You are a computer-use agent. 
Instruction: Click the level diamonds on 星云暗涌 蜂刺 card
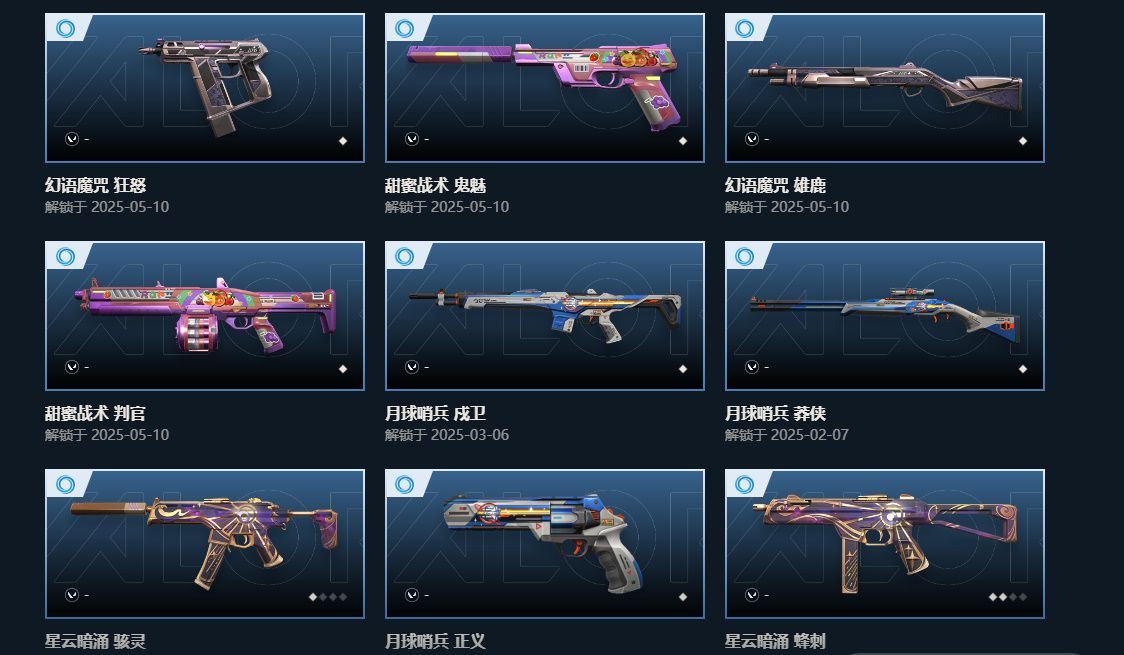point(1007,597)
